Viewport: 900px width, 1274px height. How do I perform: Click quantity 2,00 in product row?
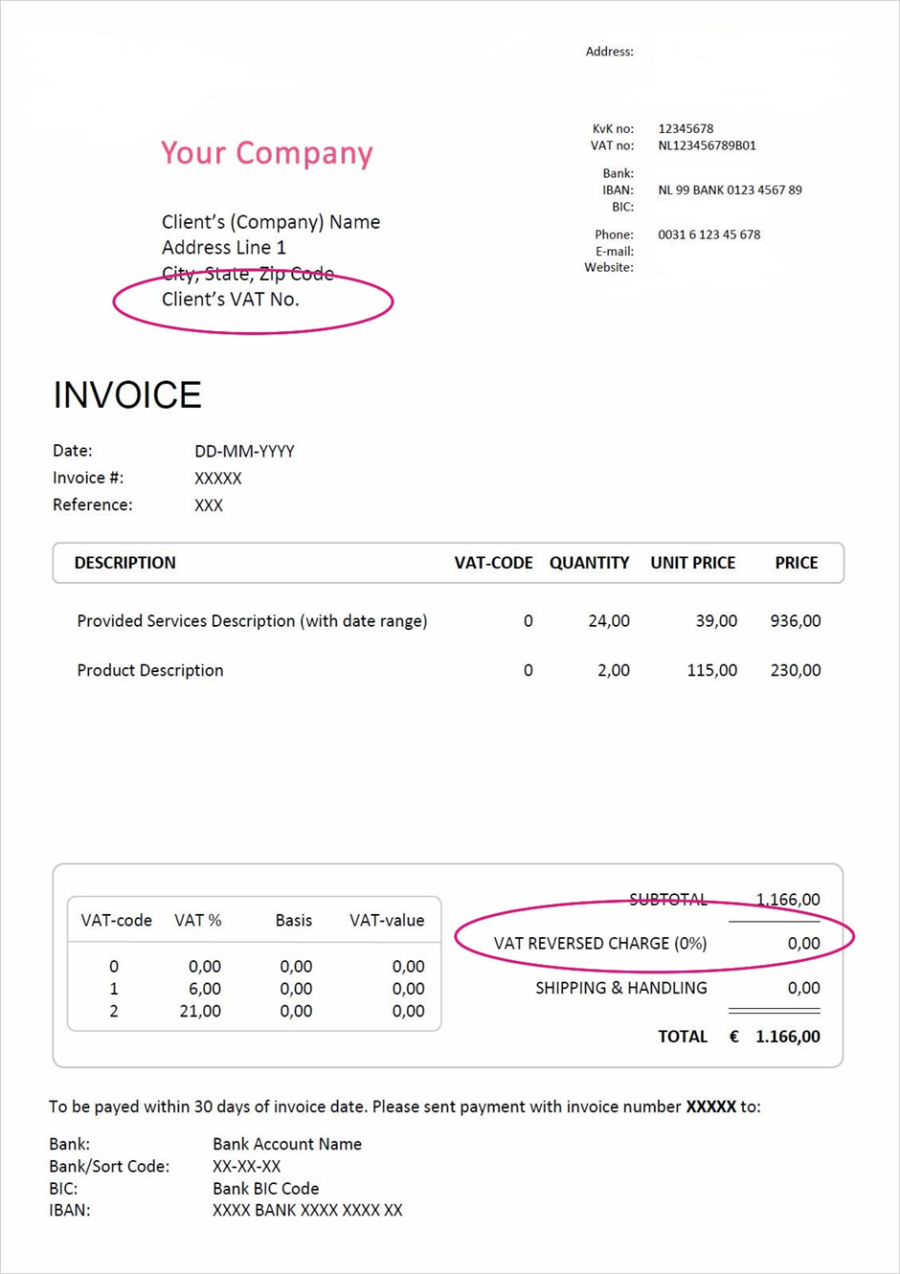pos(614,670)
